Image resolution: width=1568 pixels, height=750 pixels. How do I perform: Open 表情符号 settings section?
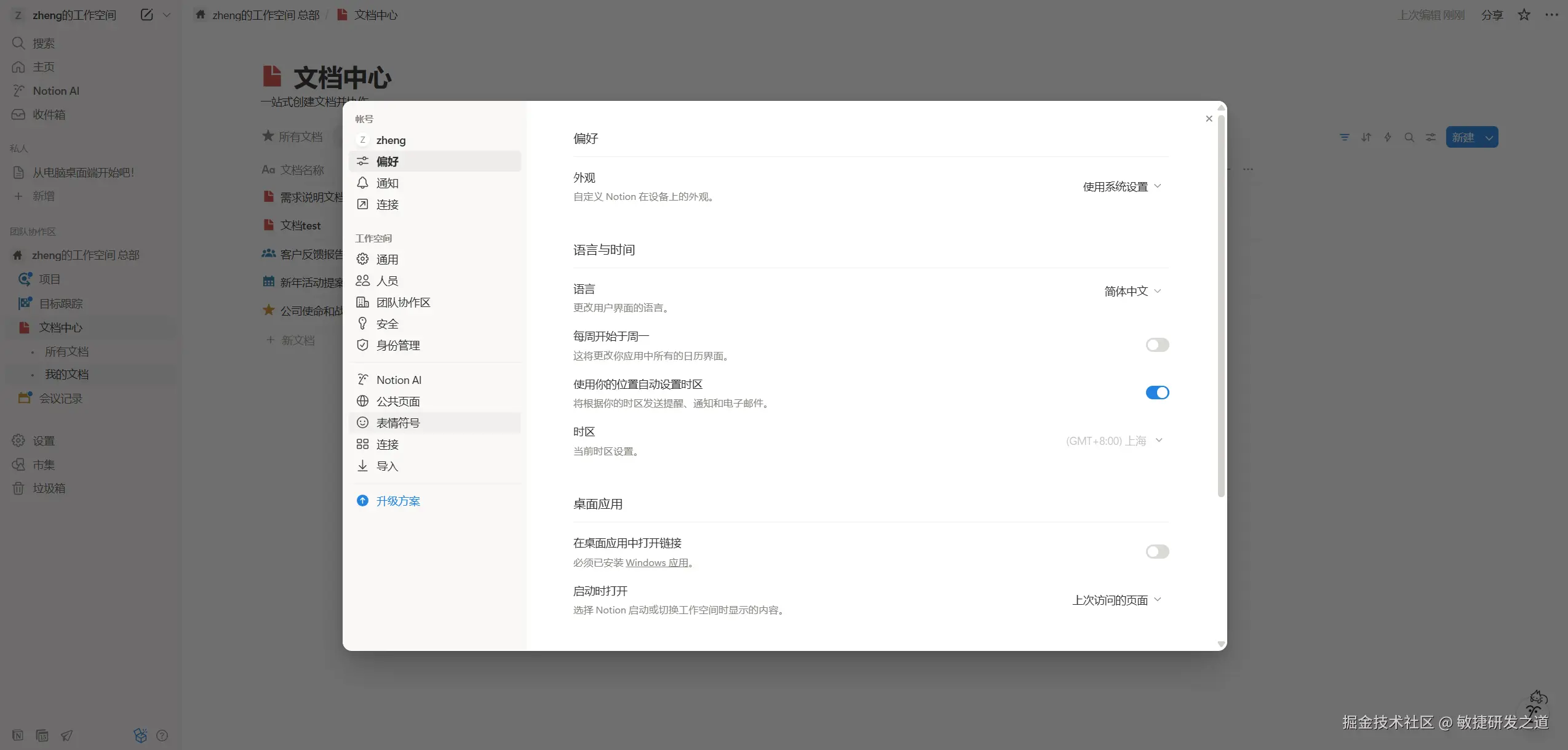click(x=397, y=423)
